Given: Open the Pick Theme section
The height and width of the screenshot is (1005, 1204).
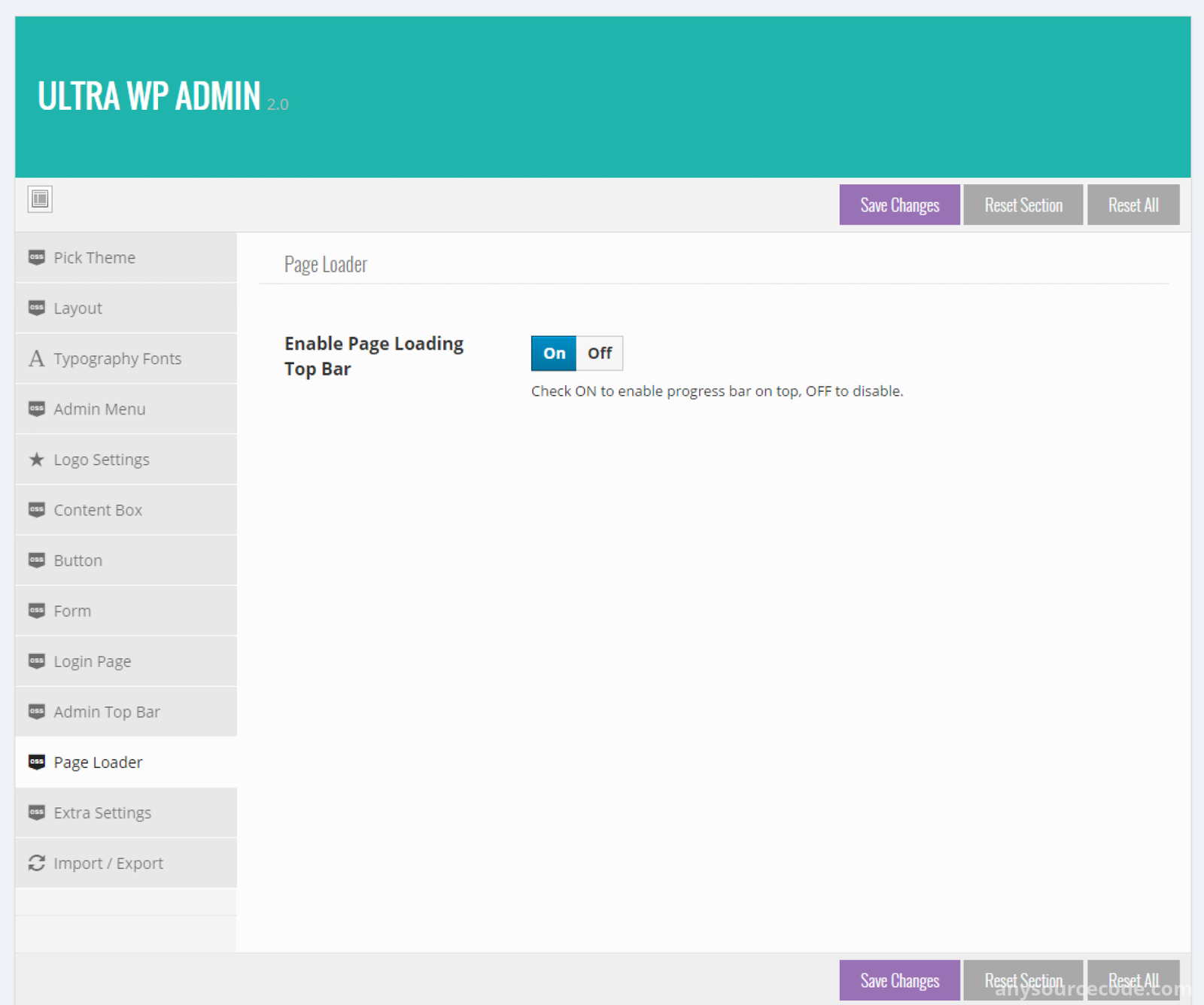Looking at the screenshot, I should 126,257.
